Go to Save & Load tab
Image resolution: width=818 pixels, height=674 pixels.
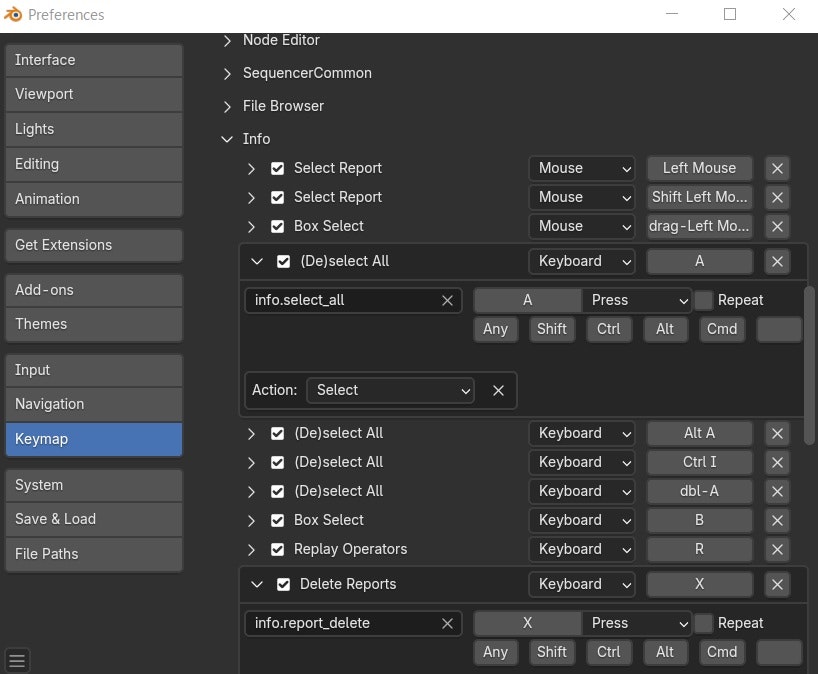point(94,520)
